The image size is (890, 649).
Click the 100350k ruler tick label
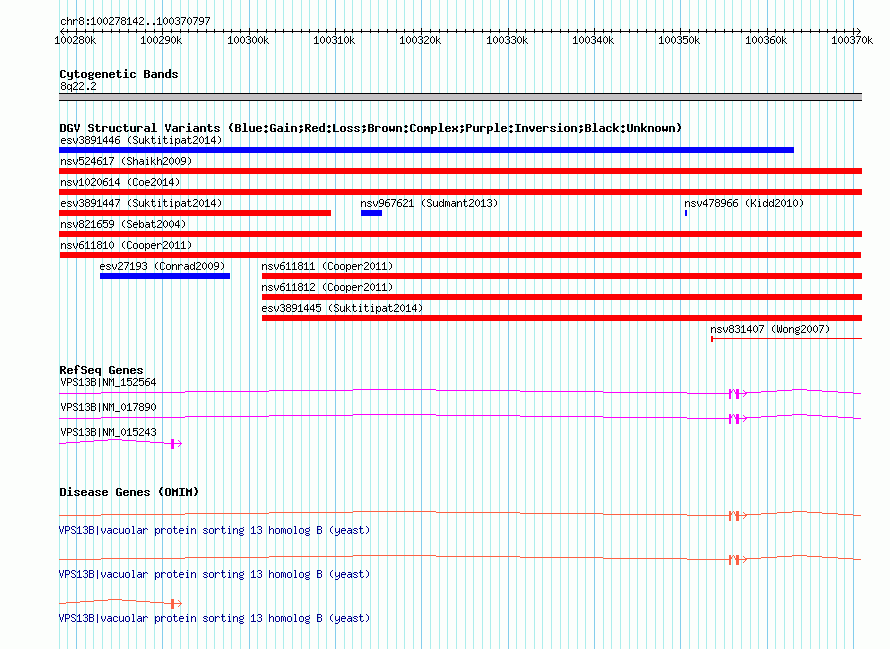679,40
